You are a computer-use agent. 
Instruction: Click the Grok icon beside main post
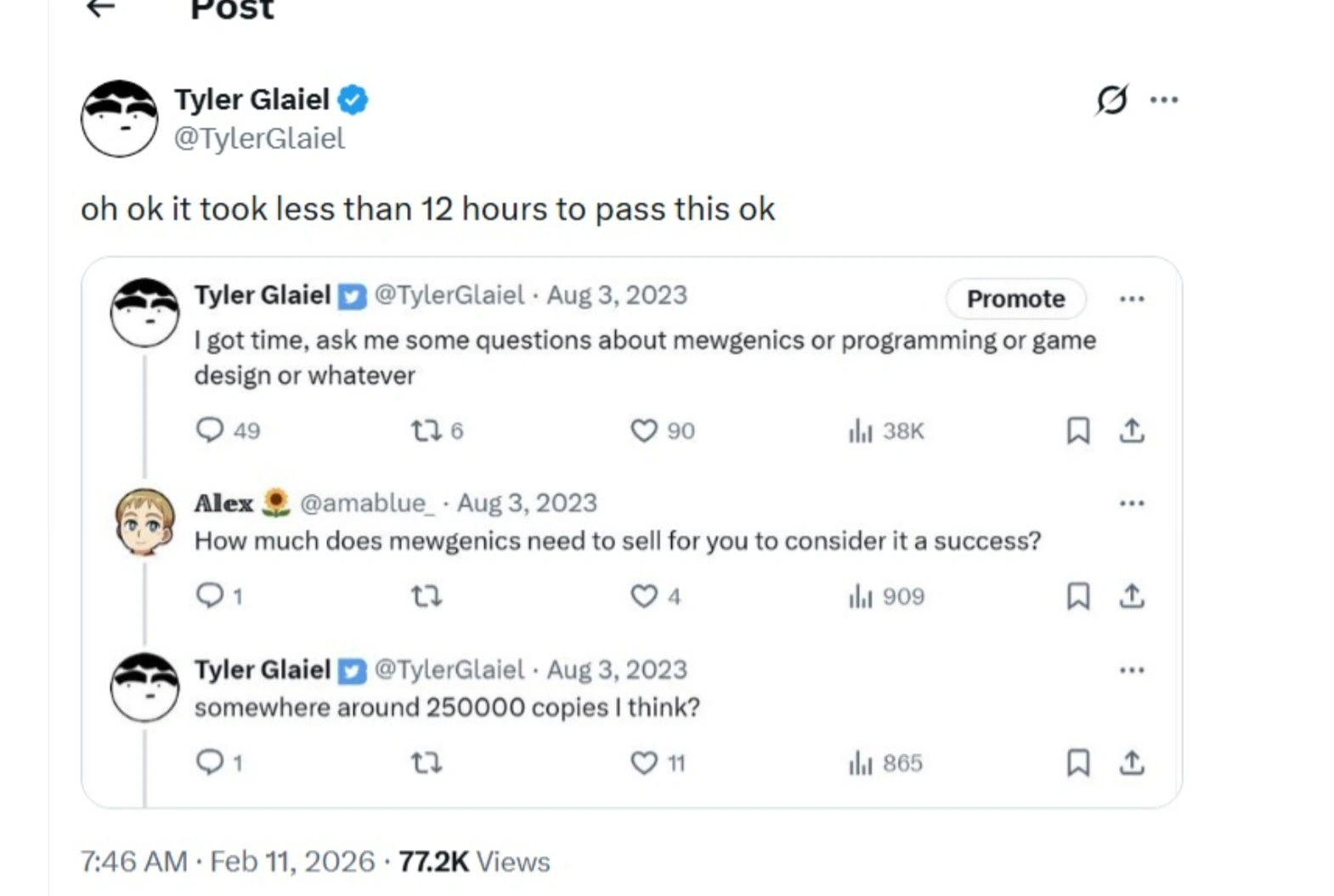pyautogui.click(x=1111, y=100)
